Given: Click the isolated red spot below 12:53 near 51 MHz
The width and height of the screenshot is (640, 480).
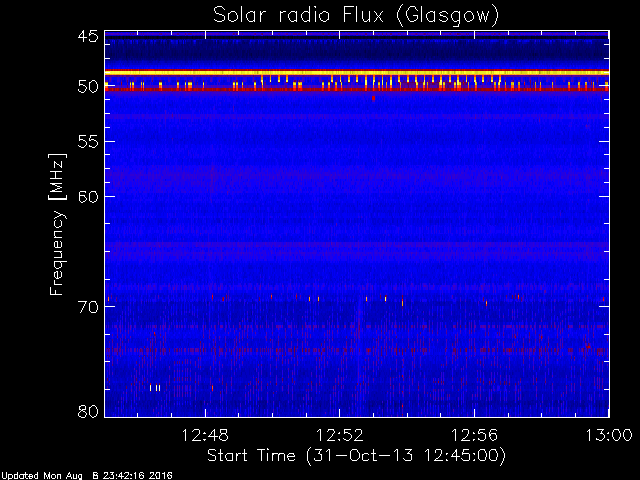Looking at the screenshot, I should [x=373, y=98].
